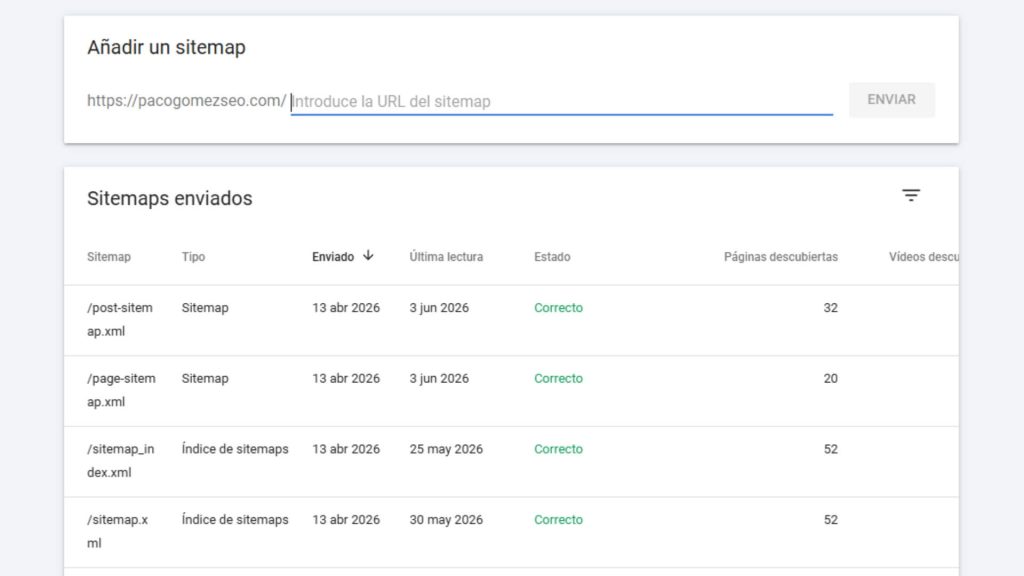Select the 25 may 2026 last read date

446,449
